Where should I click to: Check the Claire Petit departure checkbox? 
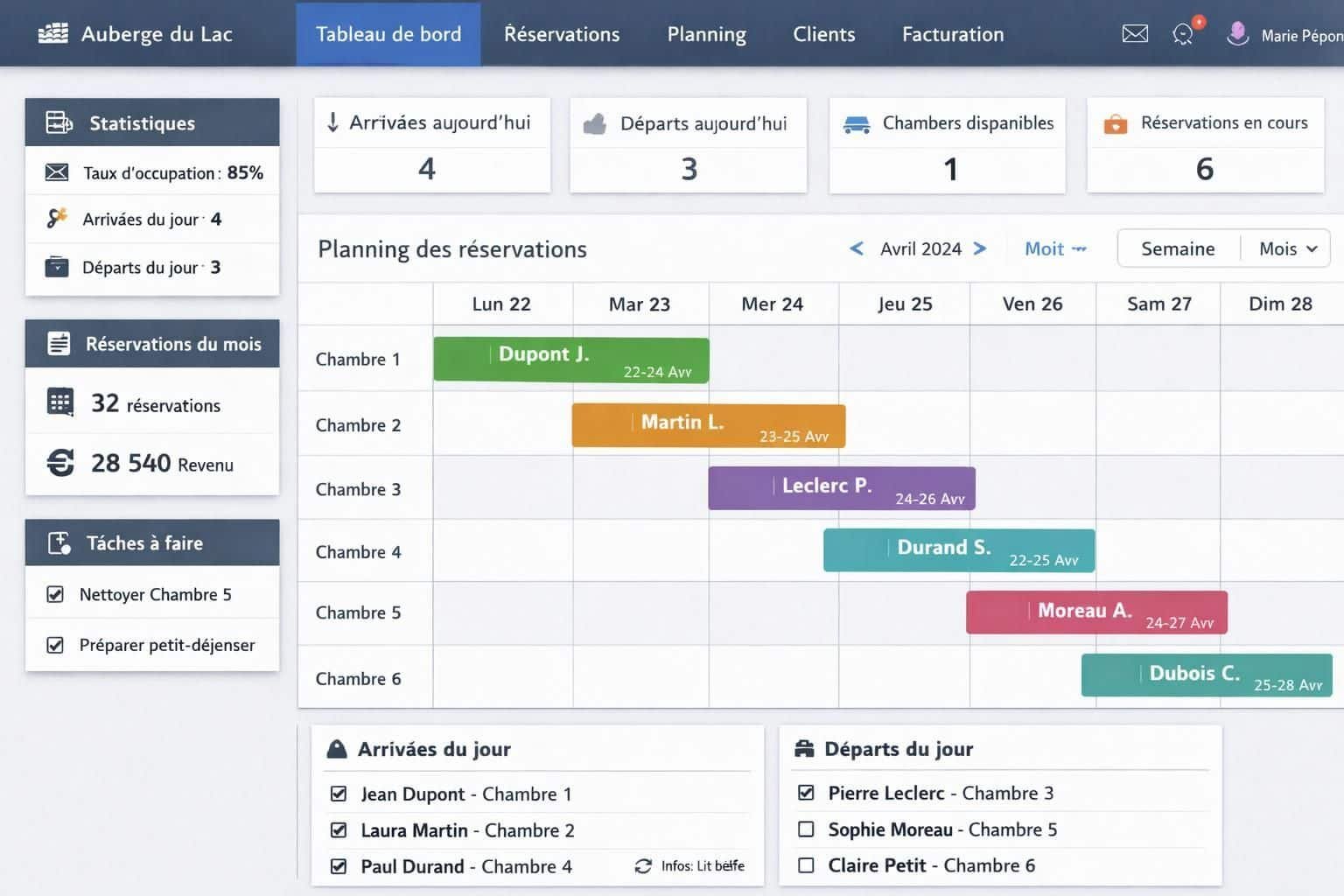click(x=807, y=865)
